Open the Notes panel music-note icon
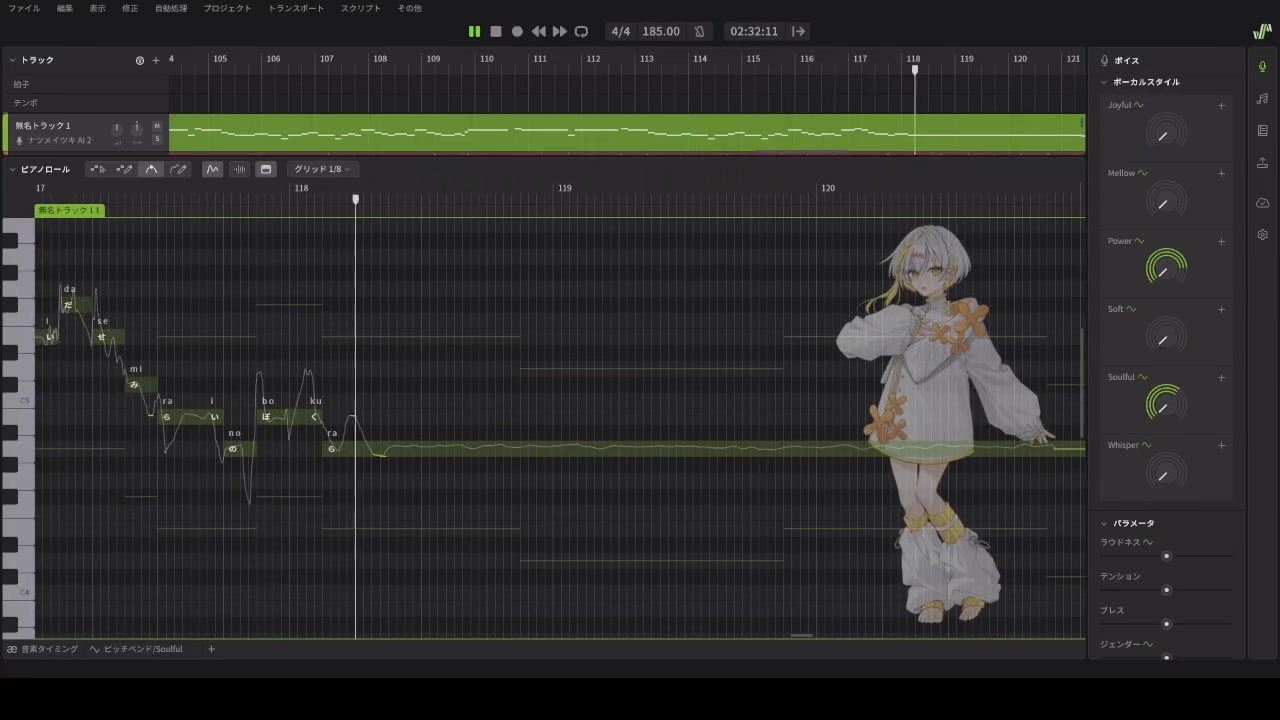 (1262, 98)
